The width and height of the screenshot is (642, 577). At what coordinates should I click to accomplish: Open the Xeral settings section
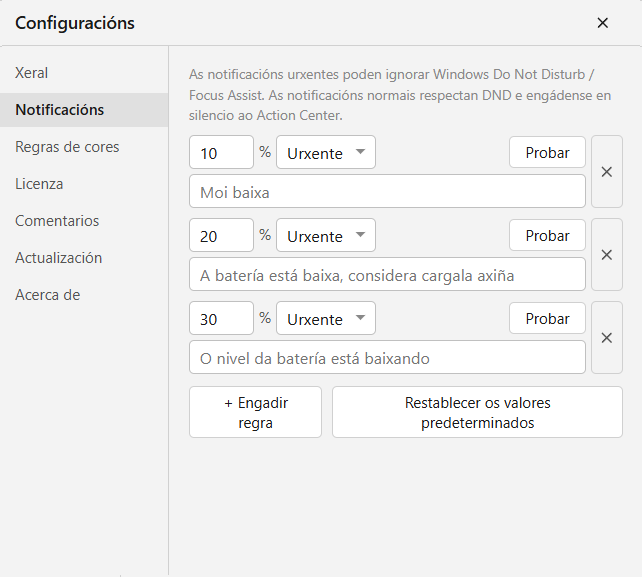(x=84, y=73)
